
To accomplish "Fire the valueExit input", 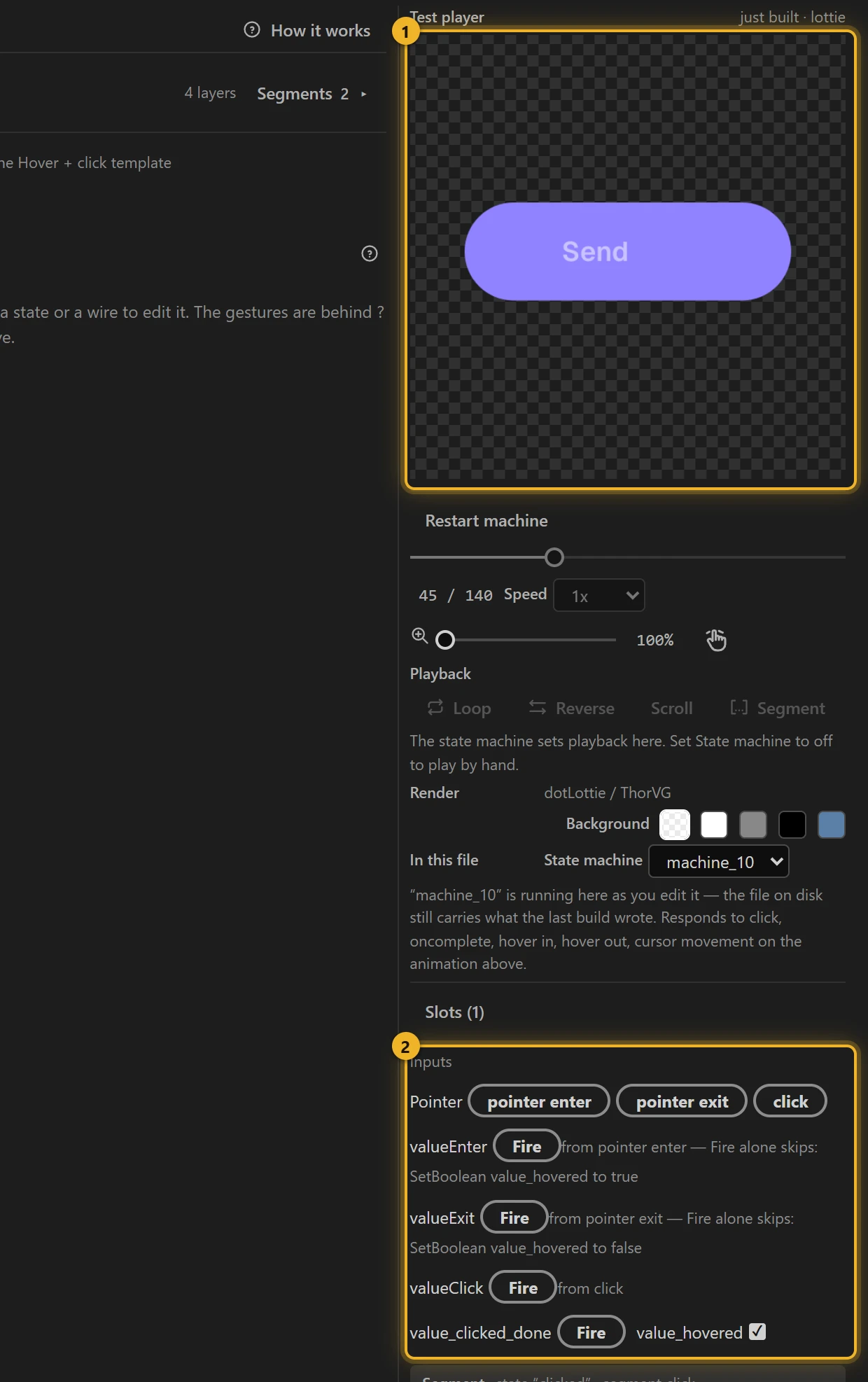I will point(514,1217).
